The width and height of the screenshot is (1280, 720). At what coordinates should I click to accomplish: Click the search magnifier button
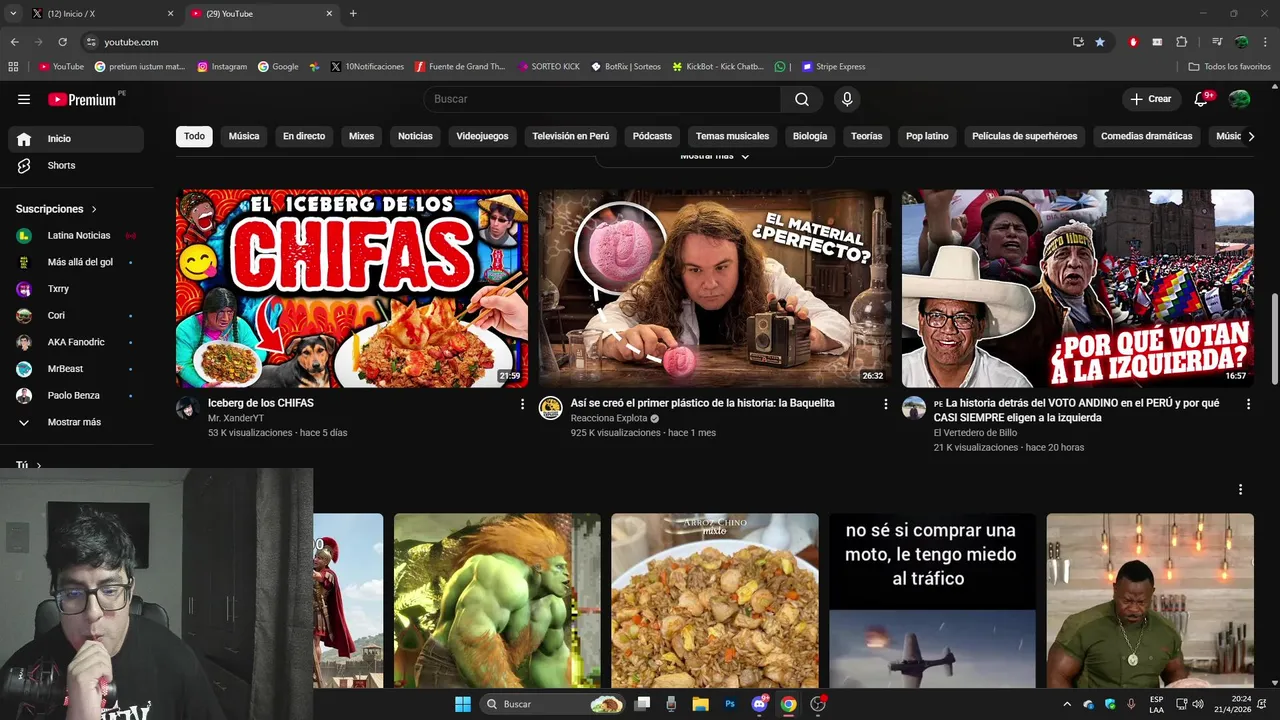(x=802, y=99)
